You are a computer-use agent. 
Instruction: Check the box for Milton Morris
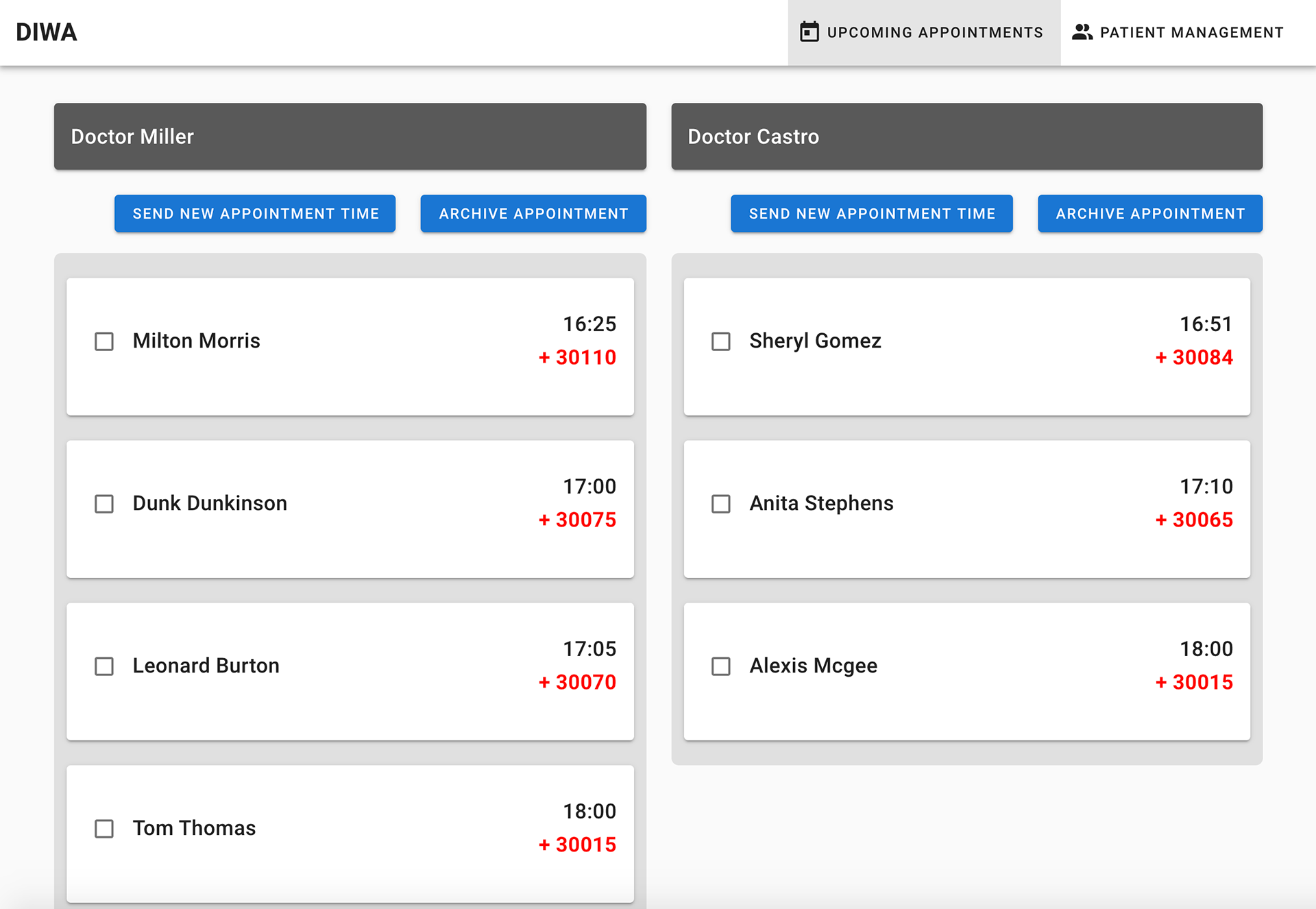104,341
